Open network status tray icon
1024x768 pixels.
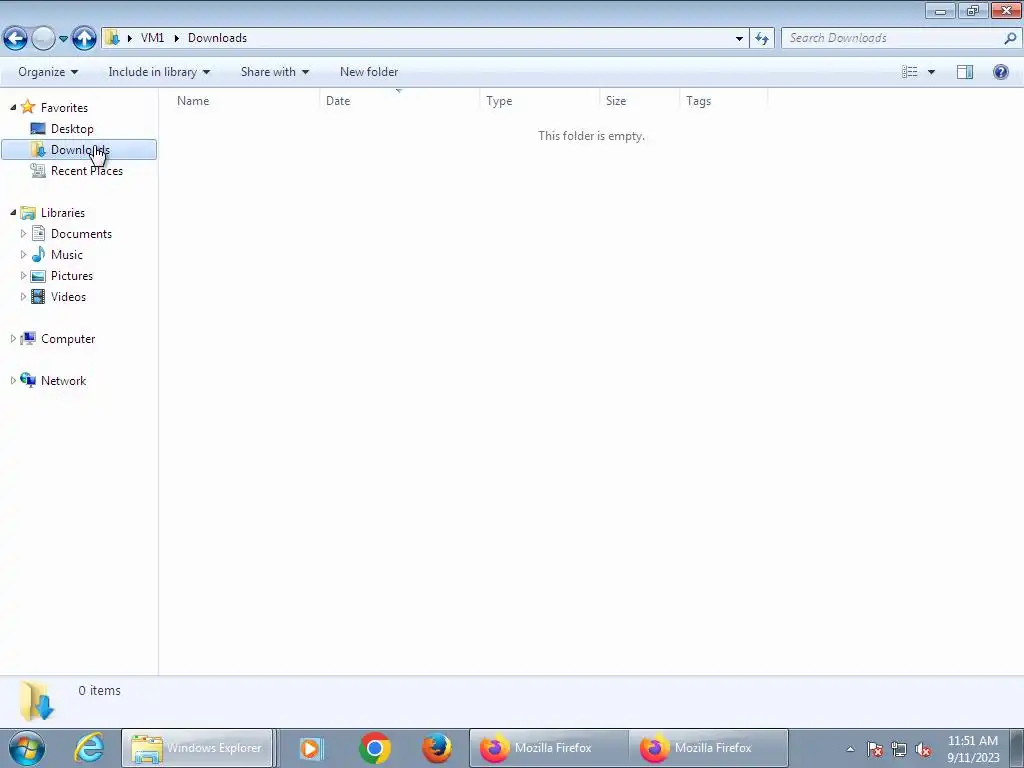tap(899, 749)
